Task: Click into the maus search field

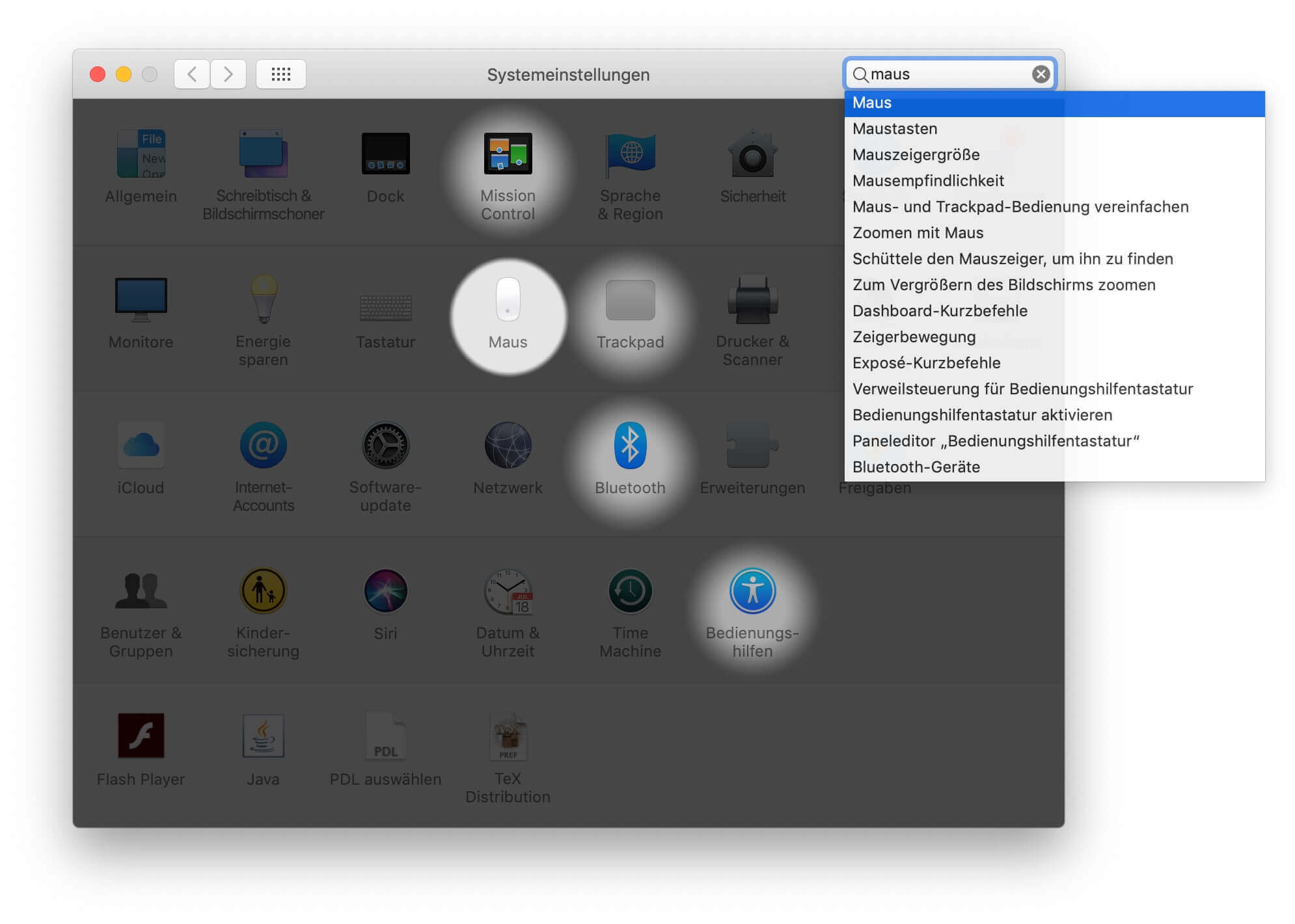Action: click(944, 74)
